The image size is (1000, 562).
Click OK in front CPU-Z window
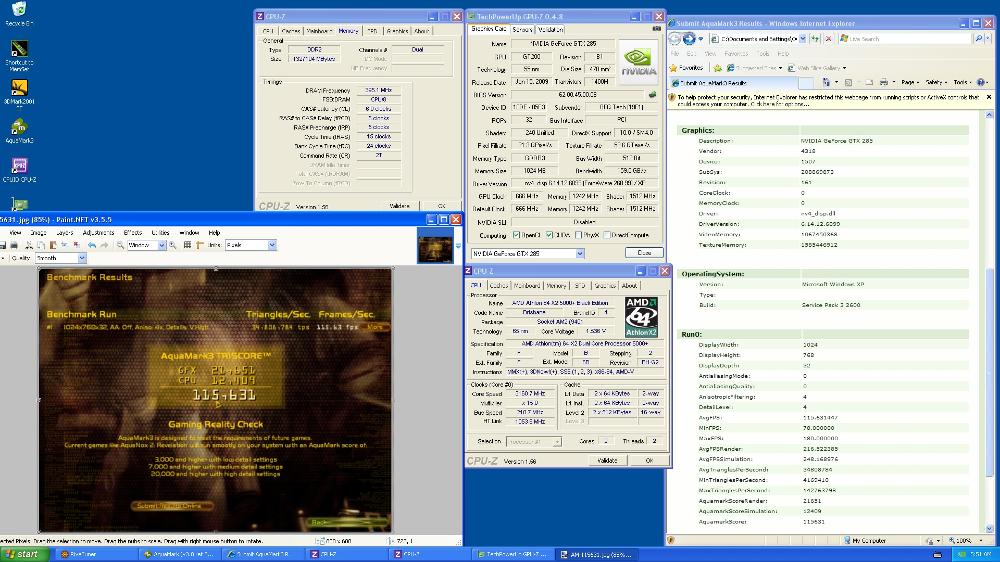pyautogui.click(x=649, y=461)
